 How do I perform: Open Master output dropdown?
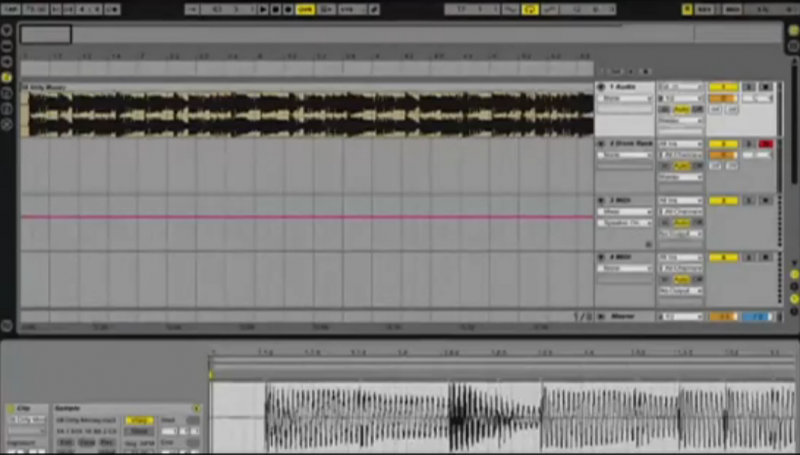[x=680, y=317]
